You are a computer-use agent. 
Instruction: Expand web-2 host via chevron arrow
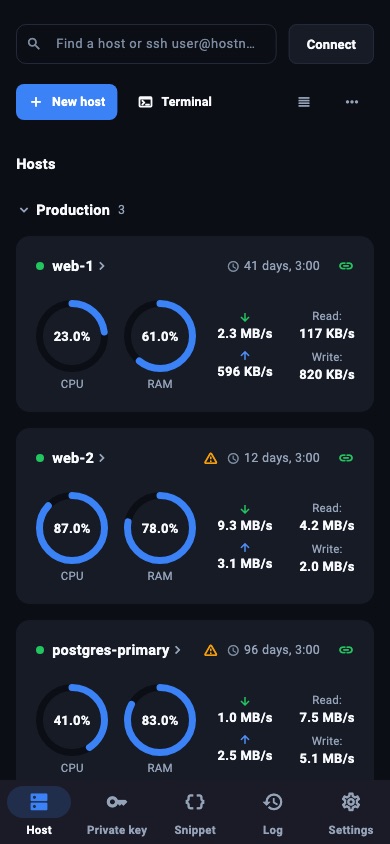[x=102, y=458]
